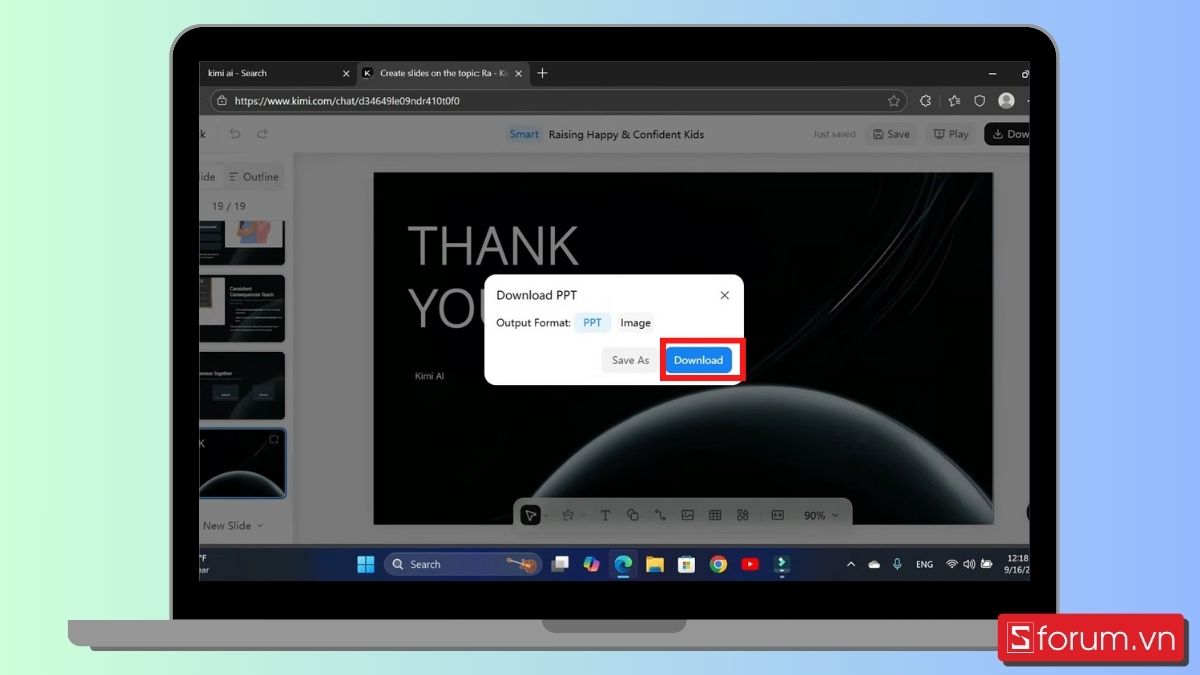Screen dimensions: 1200x675
Task: Close the Create slides browser tab
Action: 518,73
